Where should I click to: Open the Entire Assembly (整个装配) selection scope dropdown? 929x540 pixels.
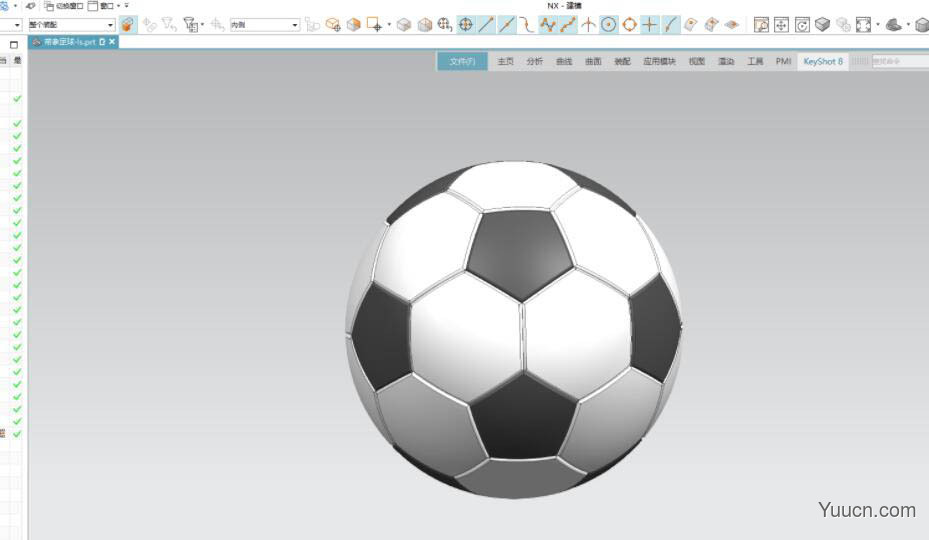point(71,25)
